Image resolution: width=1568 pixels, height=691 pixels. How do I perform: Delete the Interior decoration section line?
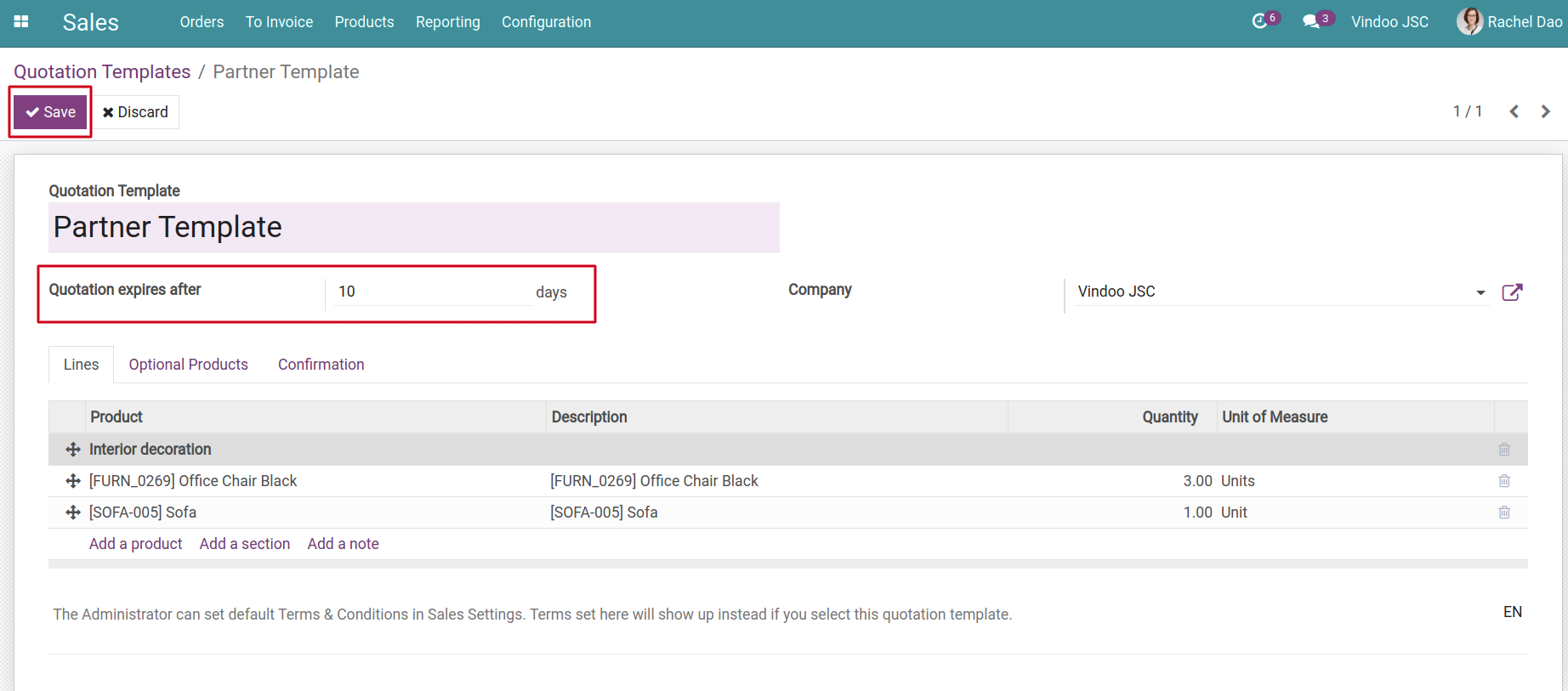pos(1504,450)
